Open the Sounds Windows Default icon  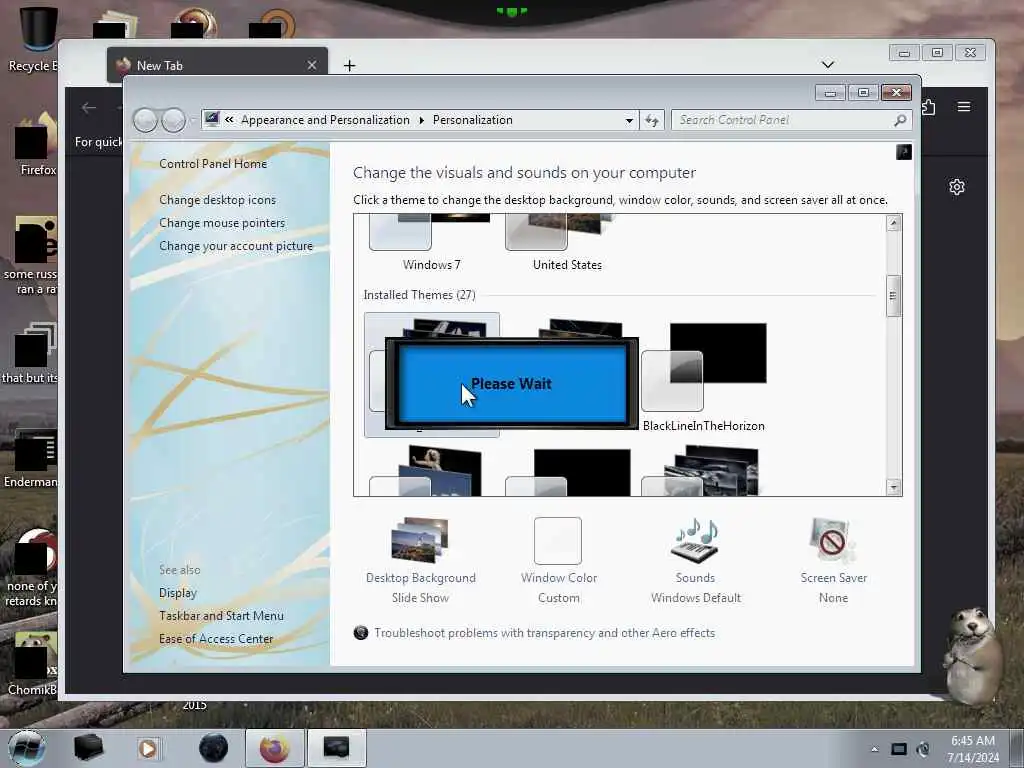point(696,541)
